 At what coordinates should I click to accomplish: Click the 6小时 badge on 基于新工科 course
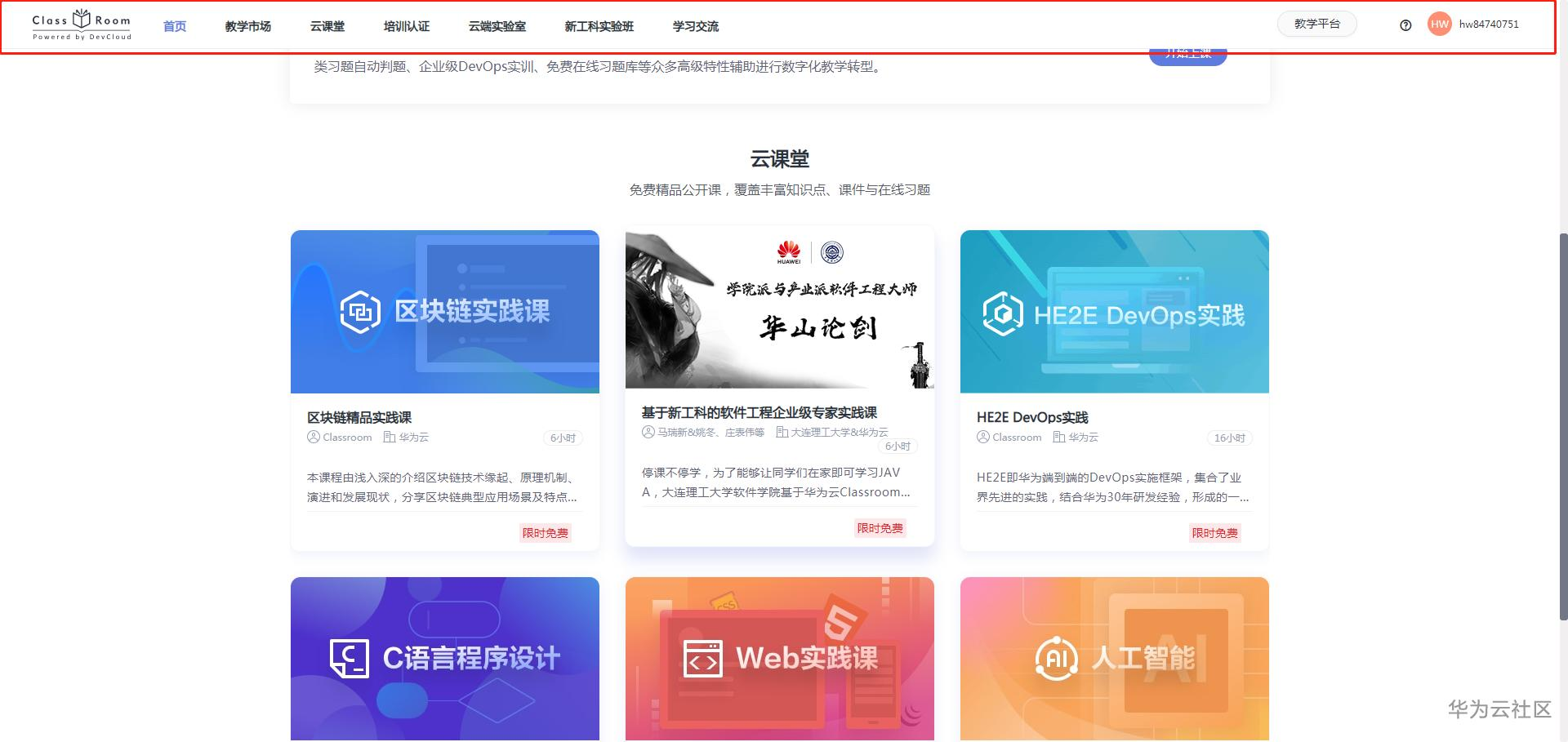(x=898, y=447)
